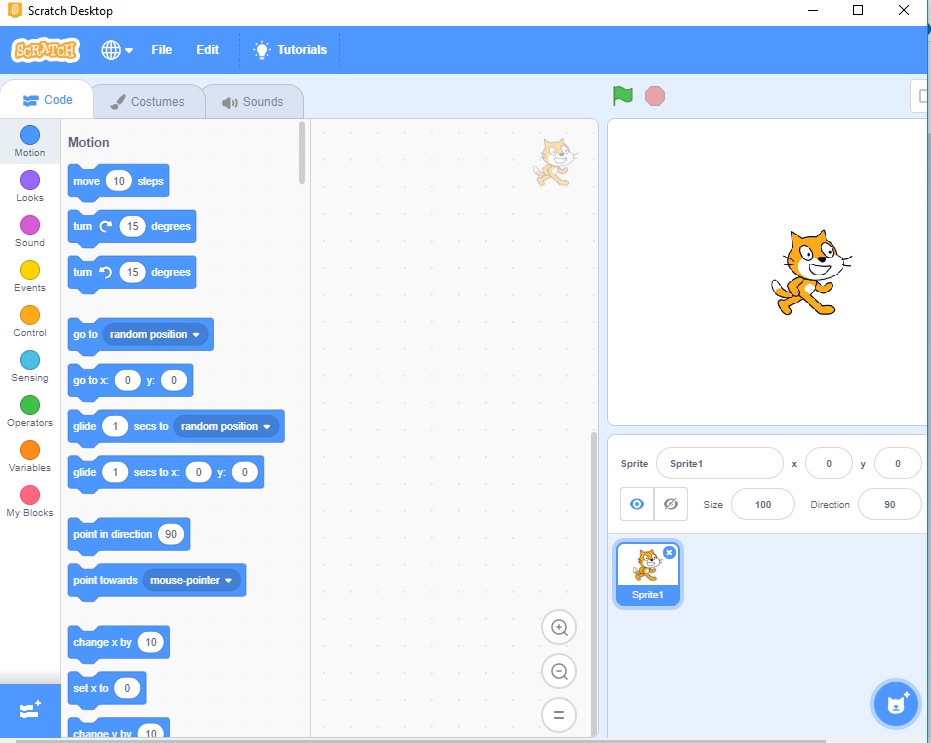The height and width of the screenshot is (743, 931).
Task: Click the first 1 value in glide to x block
Action: coord(115,472)
